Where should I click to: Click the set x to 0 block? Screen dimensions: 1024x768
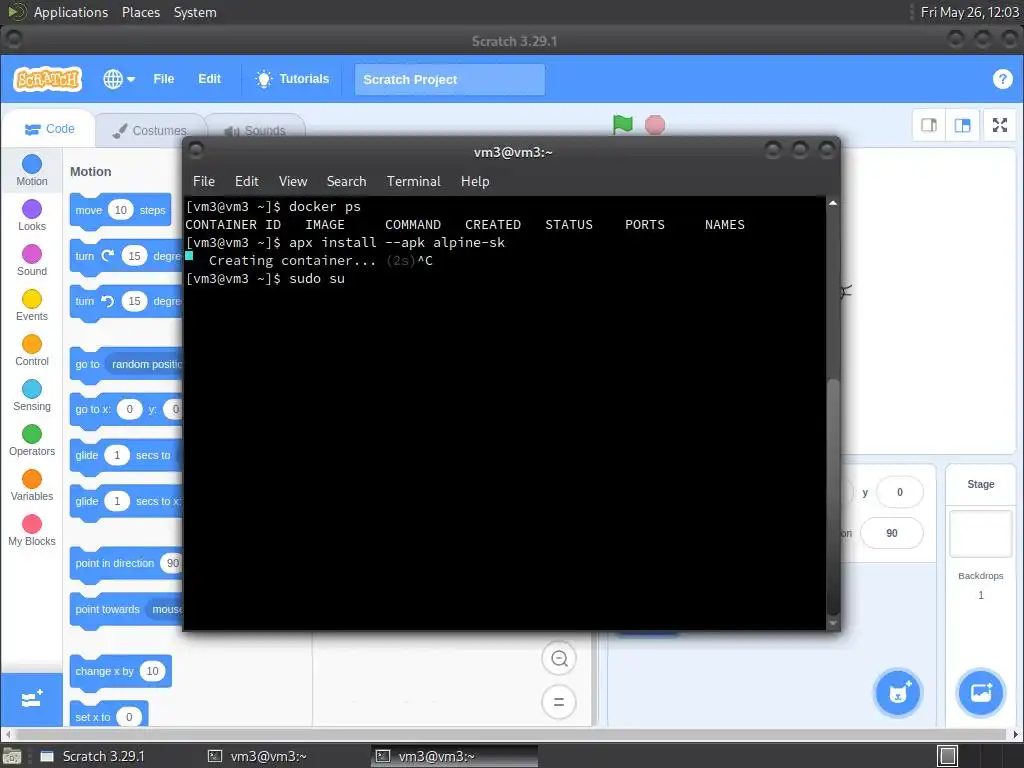[108, 715]
